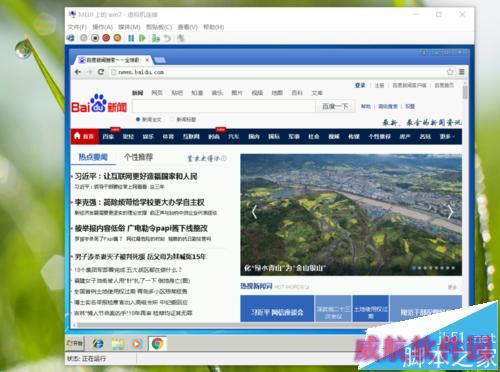
Task: Reload the news.baidu.com page
Action: (101, 72)
